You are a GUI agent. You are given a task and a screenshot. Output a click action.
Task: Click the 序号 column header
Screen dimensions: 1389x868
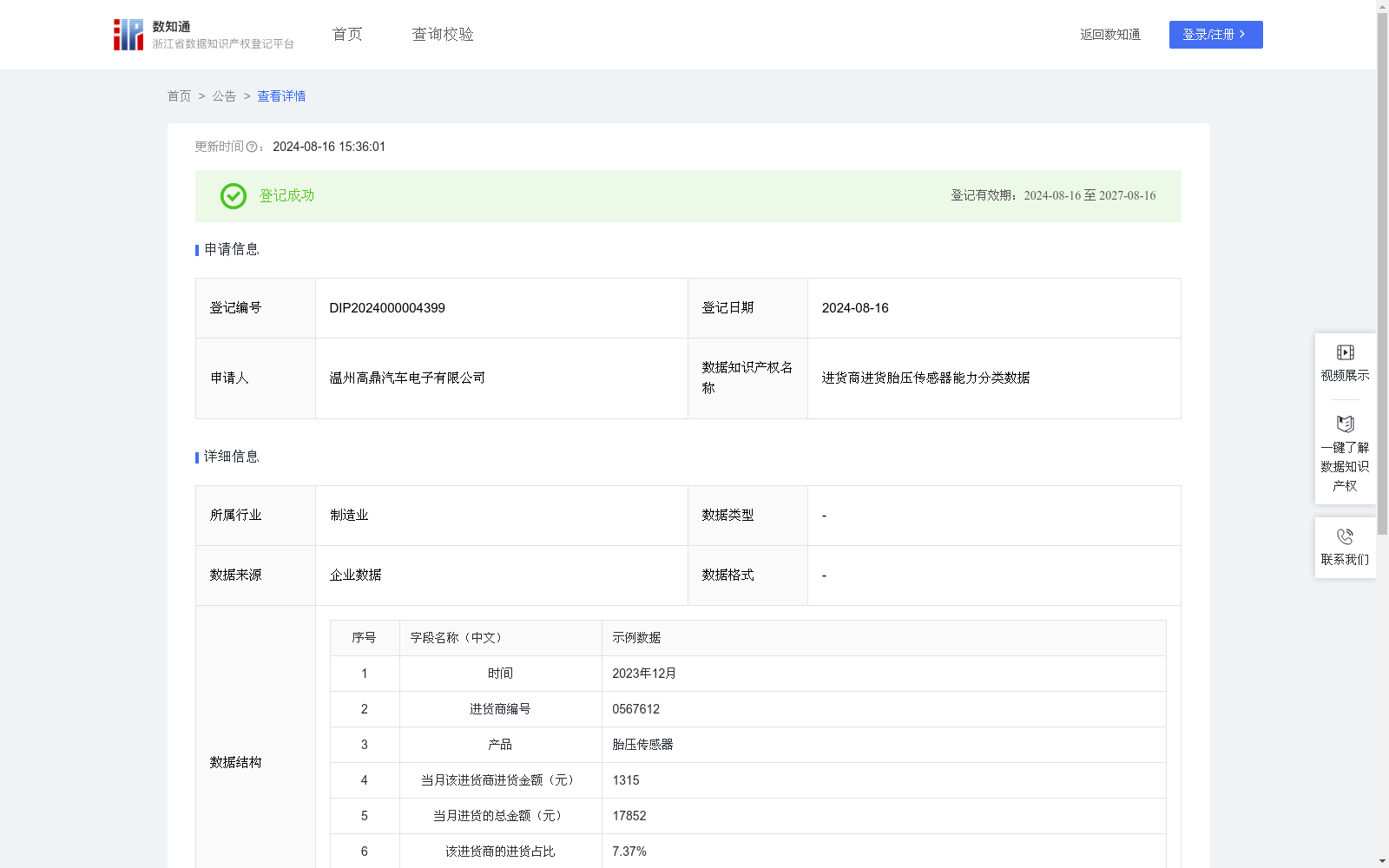(365, 638)
